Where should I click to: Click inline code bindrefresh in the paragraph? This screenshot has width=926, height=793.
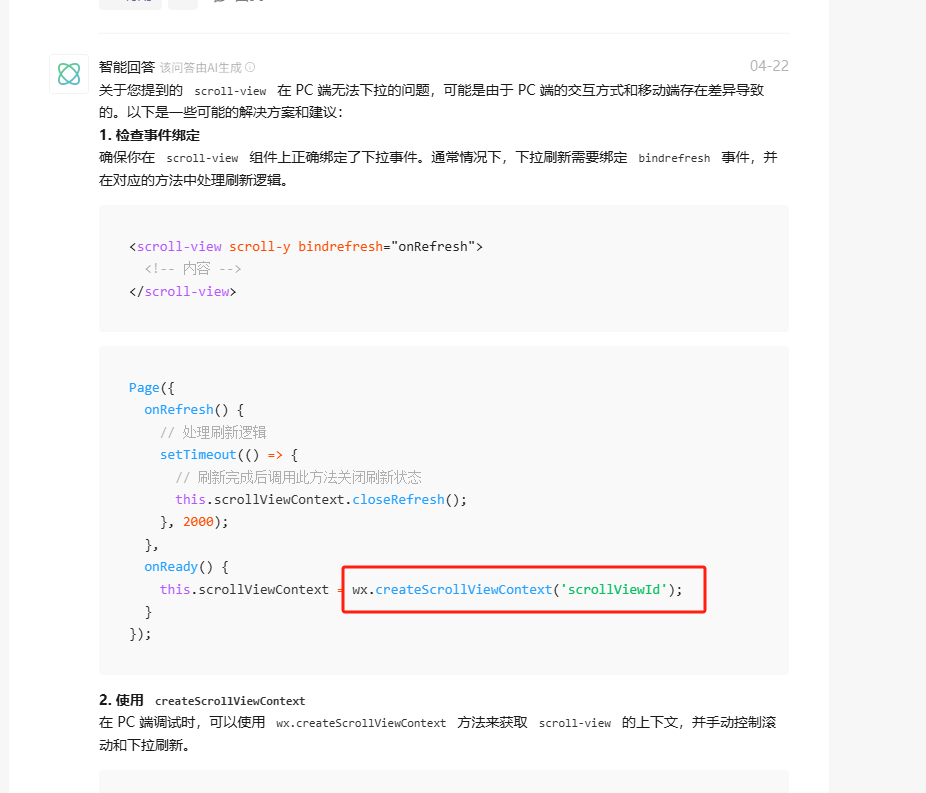(x=674, y=158)
